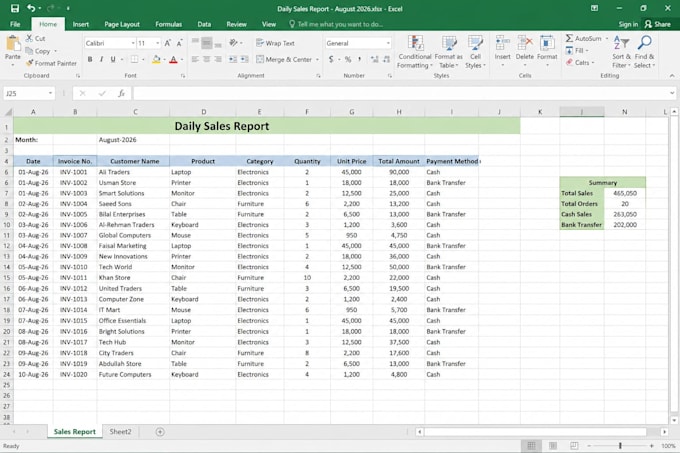
Task: Click the Save icon in title bar
Action: coord(15,8)
